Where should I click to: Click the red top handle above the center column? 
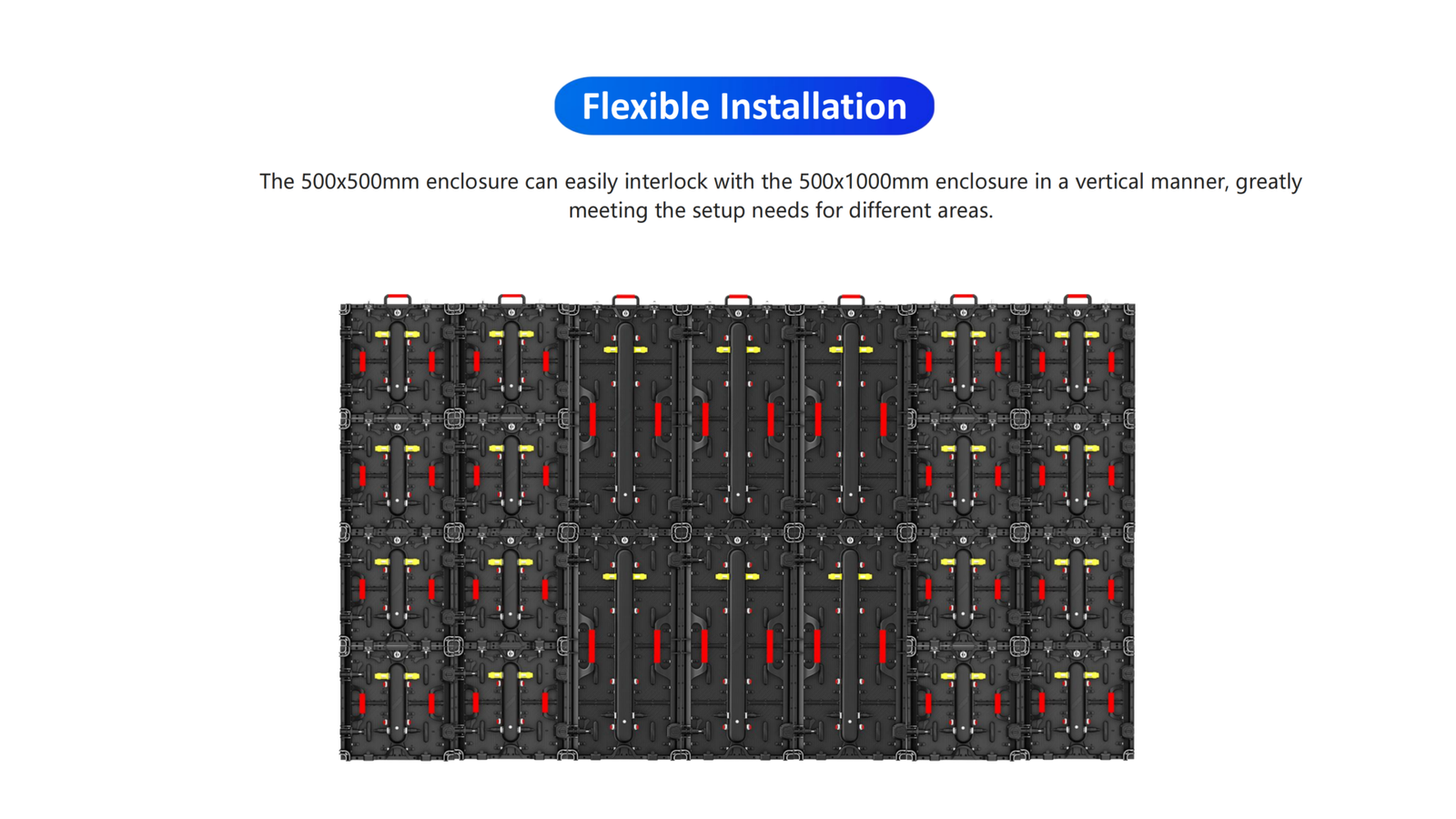[738, 298]
